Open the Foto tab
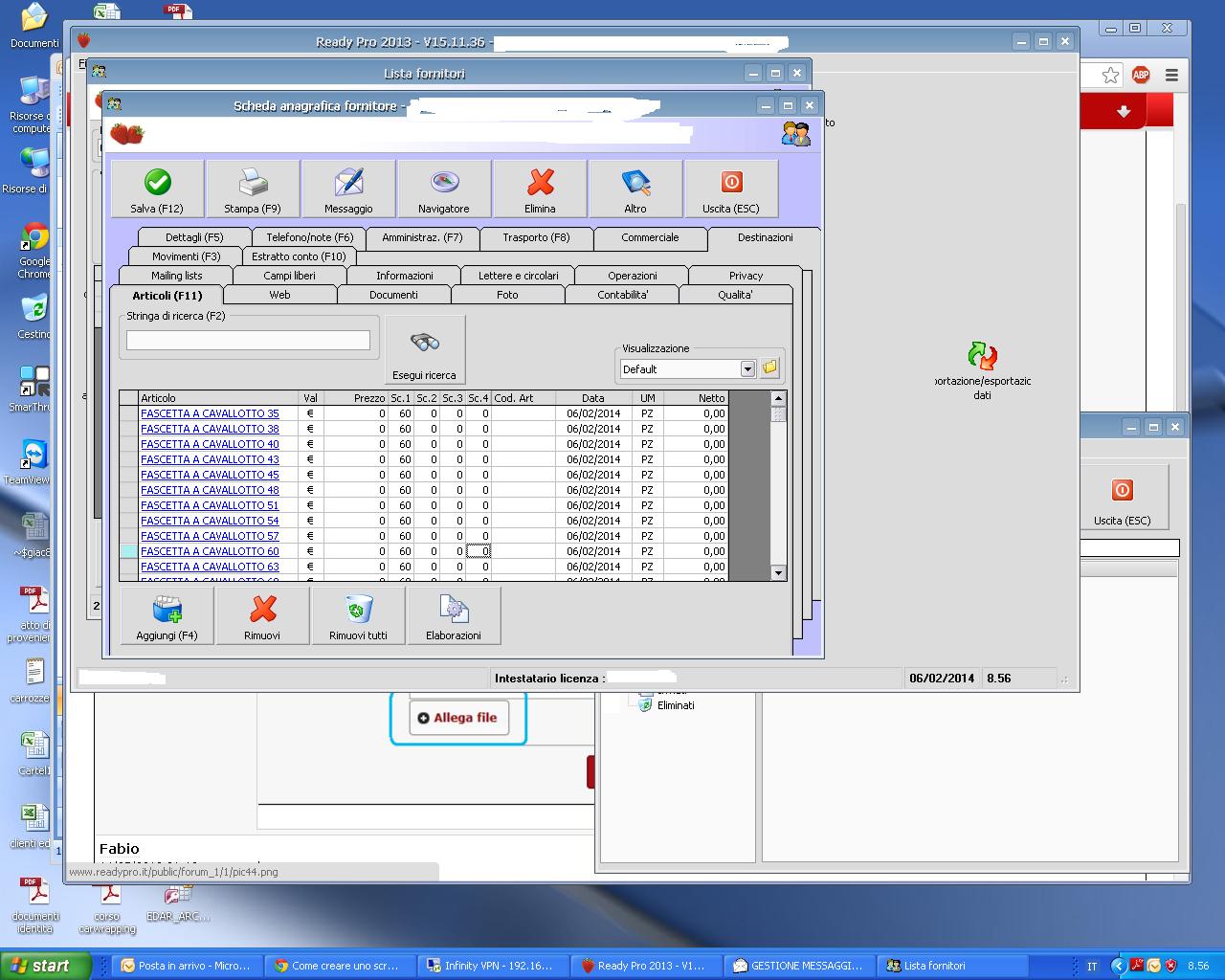Viewport: 1225px width, 980px height. point(507,295)
